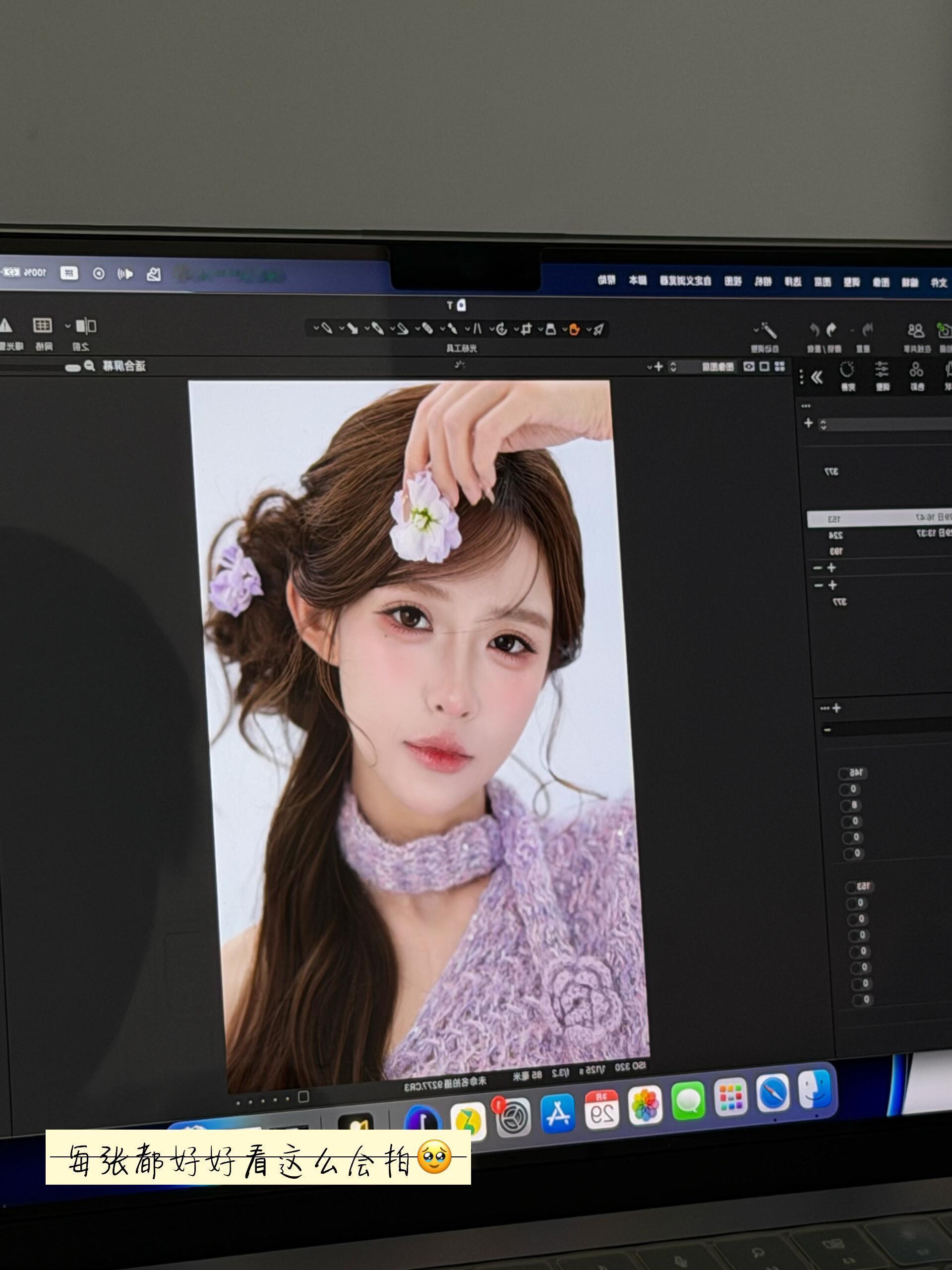
Task: Open Photos app in the Dock
Action: tap(645, 1105)
